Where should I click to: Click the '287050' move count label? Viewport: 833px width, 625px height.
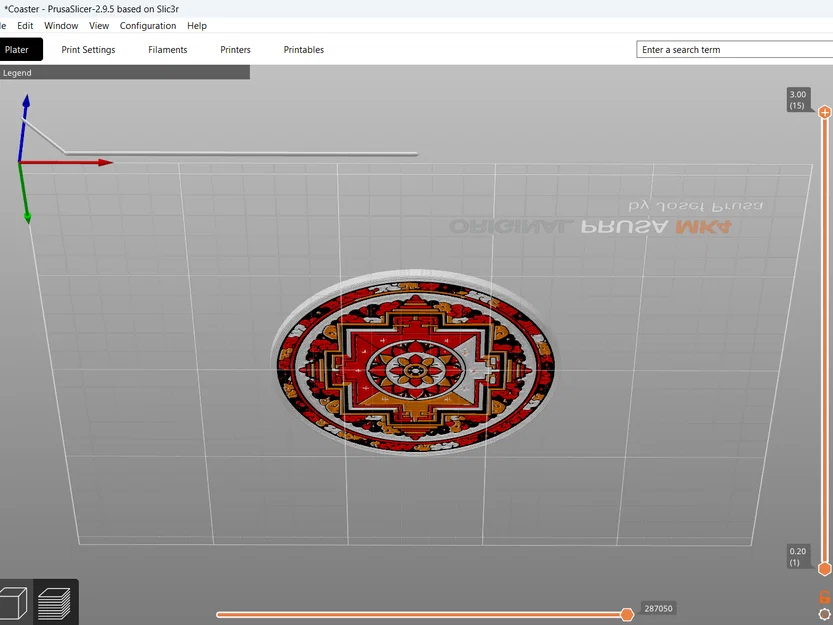(x=658, y=609)
